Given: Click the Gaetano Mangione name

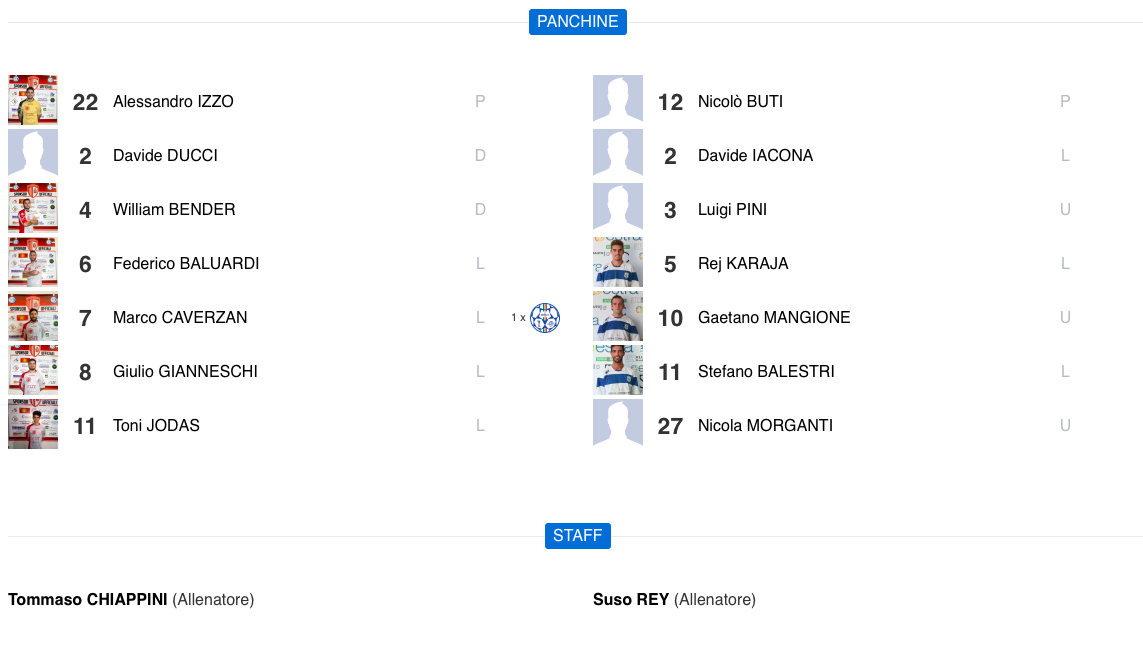Looking at the screenshot, I should (x=774, y=318).
